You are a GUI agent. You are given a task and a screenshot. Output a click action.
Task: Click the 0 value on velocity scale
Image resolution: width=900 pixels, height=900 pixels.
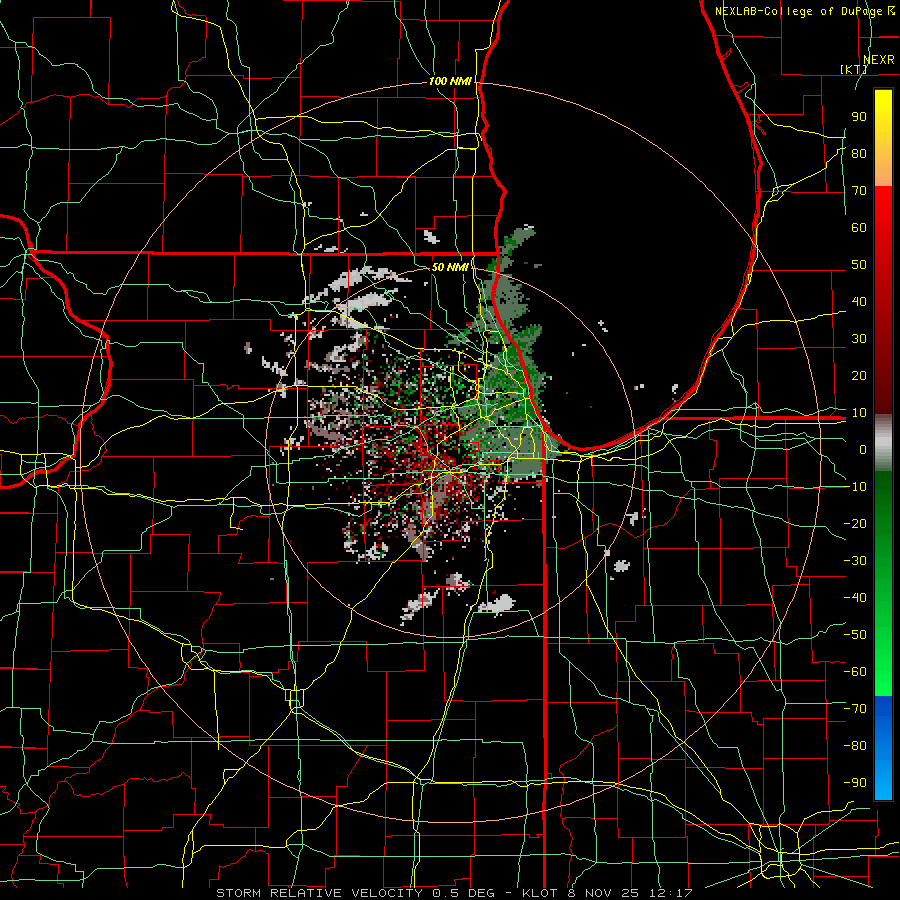tap(863, 449)
